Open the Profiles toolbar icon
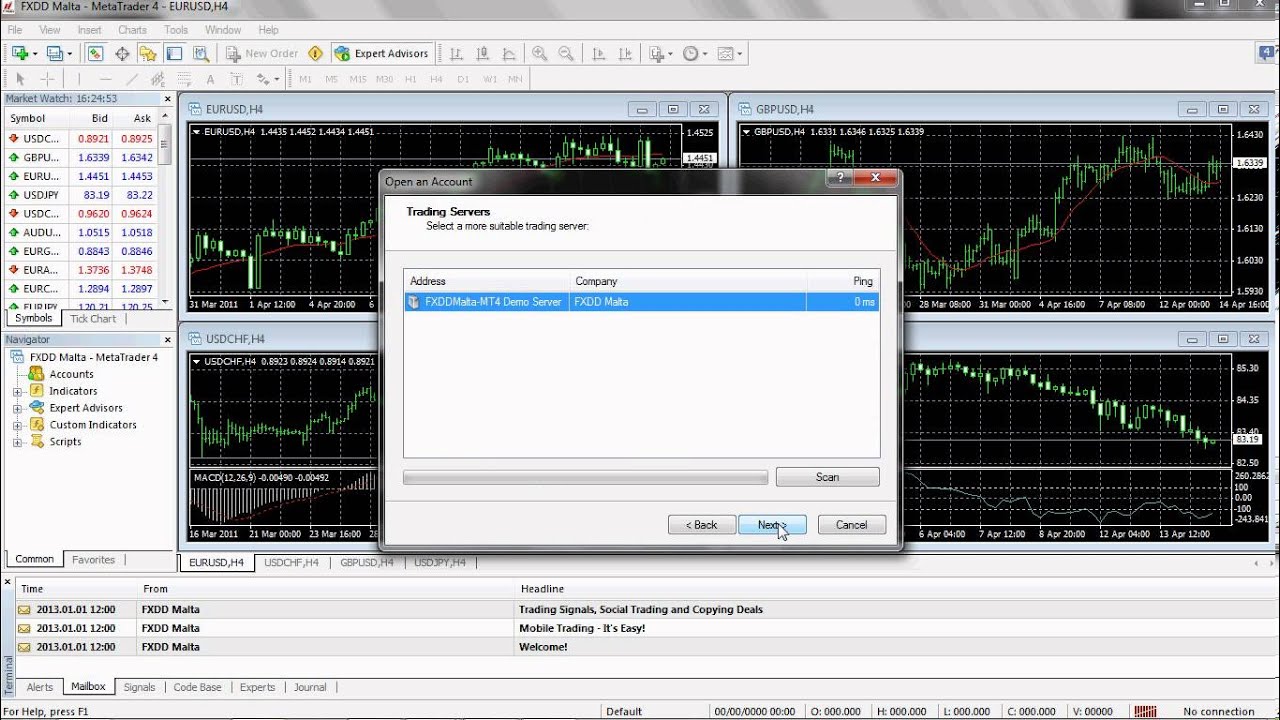The image size is (1280, 720). pos(54,53)
